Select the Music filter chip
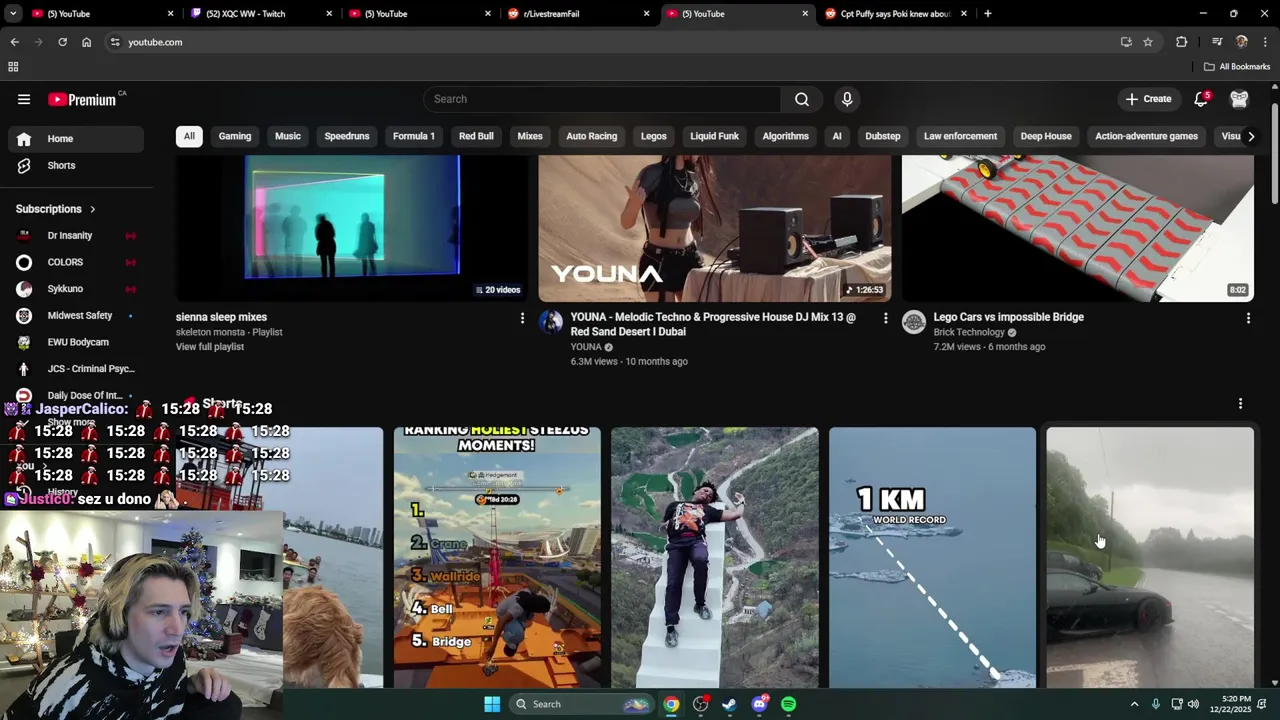 [288, 136]
